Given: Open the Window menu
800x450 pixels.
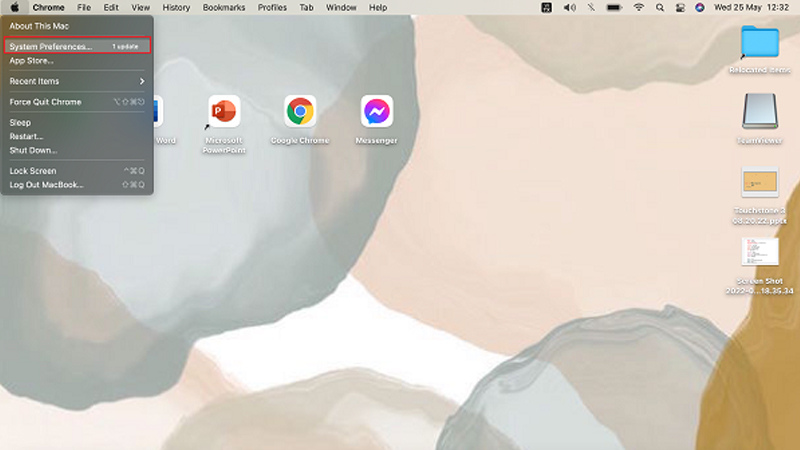Looking at the screenshot, I should [341, 8].
